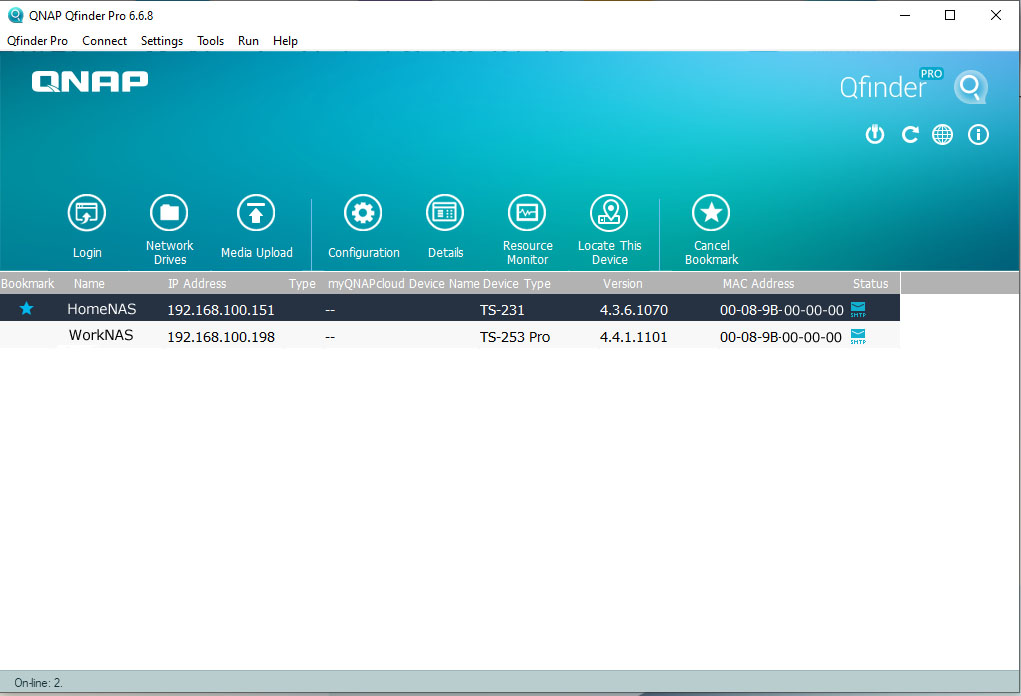The image size is (1021, 696).
Task: Click IP address 192.168.100.151
Action: [x=221, y=310]
